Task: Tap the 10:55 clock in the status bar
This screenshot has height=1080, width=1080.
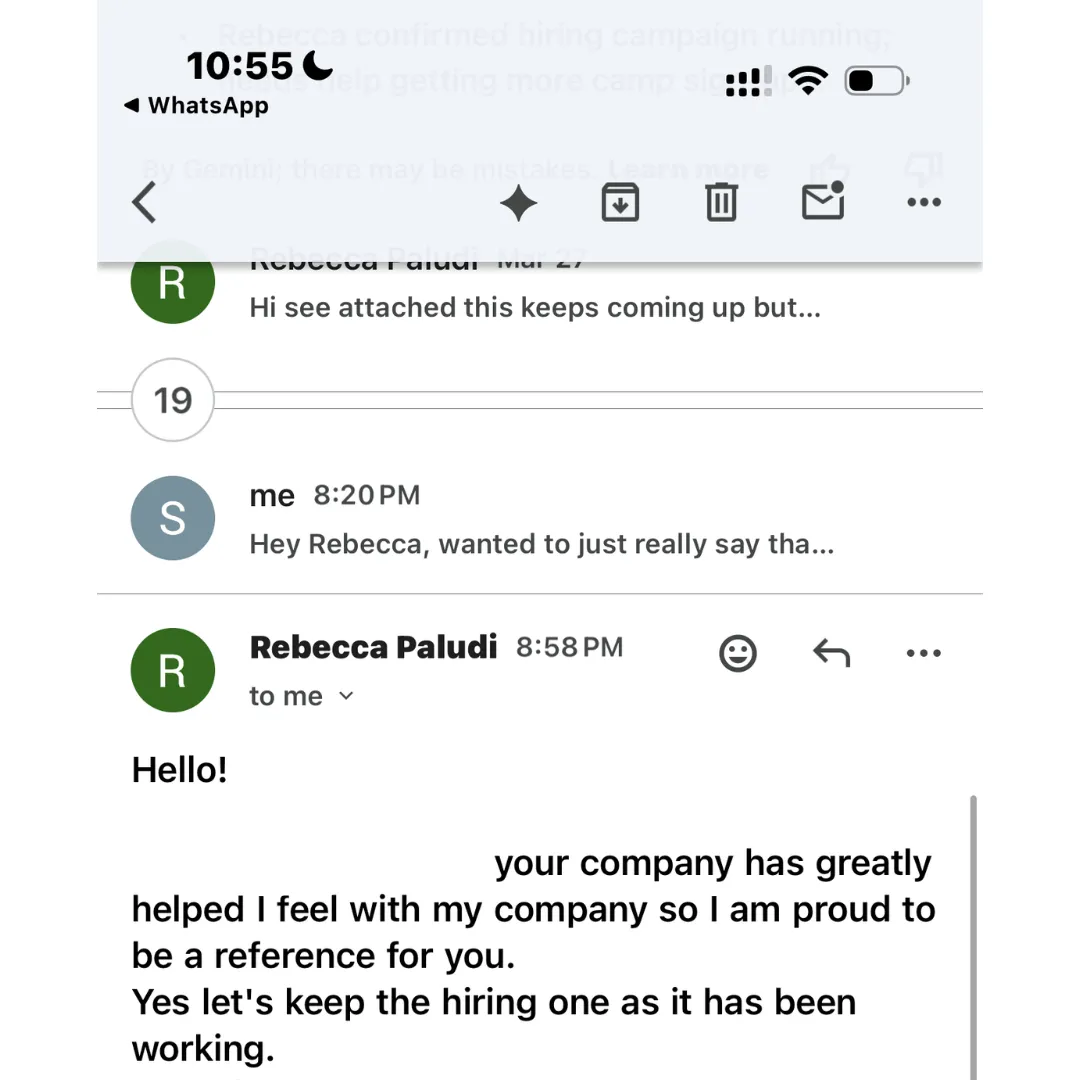Action: tap(240, 66)
